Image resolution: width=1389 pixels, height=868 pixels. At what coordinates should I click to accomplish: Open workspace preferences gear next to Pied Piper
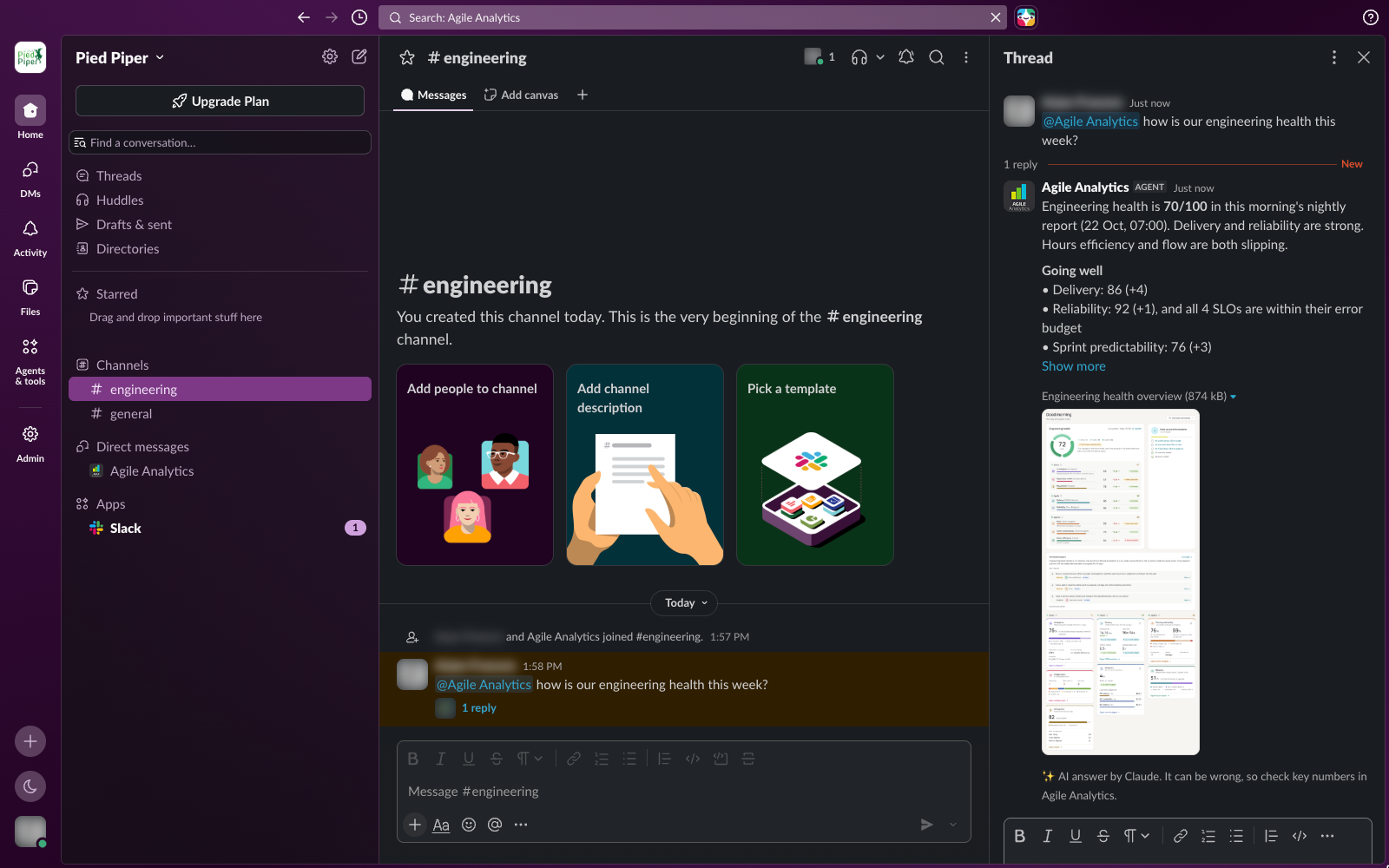pyautogui.click(x=330, y=57)
